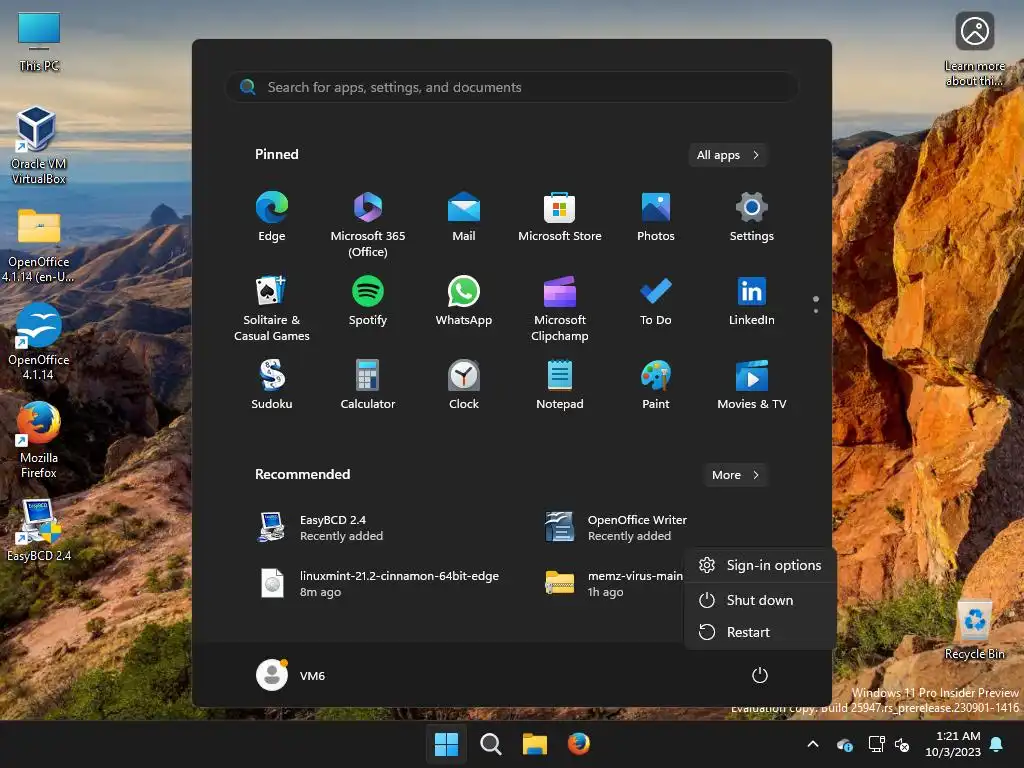This screenshot has height=768, width=1024.
Task: Open the Sudoku game
Action: pyautogui.click(x=272, y=385)
